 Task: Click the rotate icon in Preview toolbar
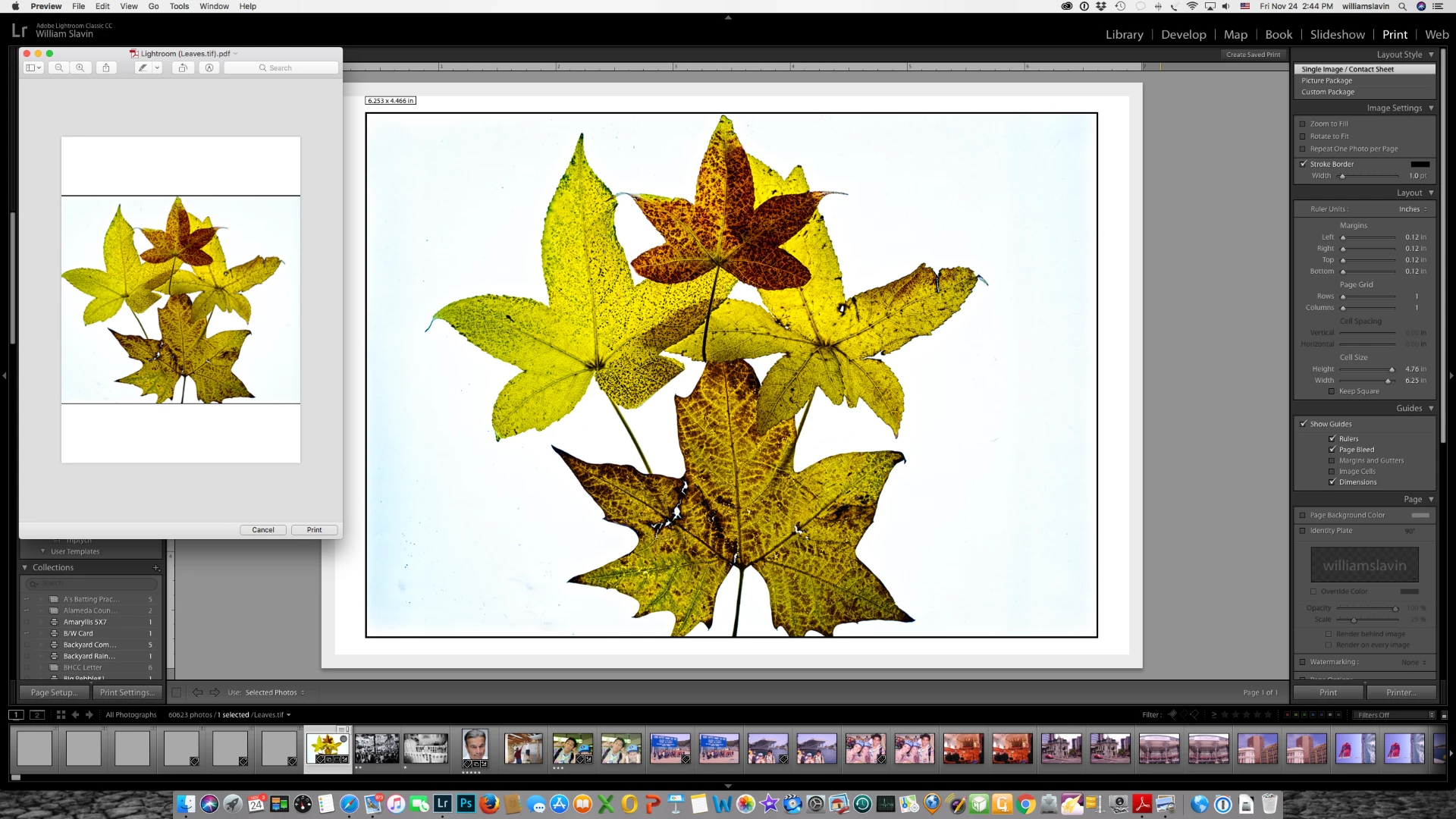click(x=183, y=67)
